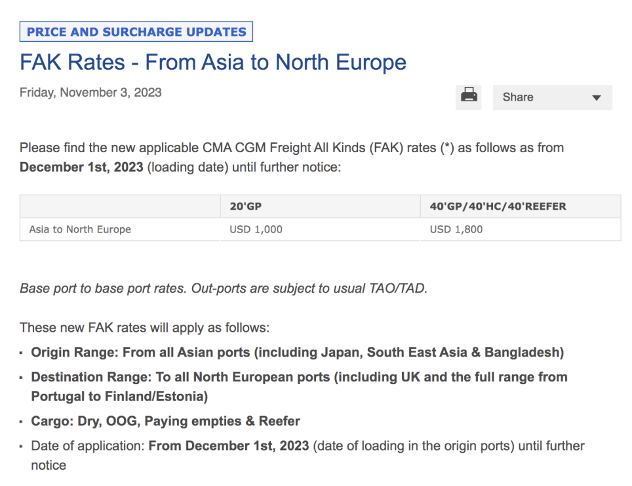
Task: Click the 'These new FAK rates will apply' line
Action: click(144, 327)
